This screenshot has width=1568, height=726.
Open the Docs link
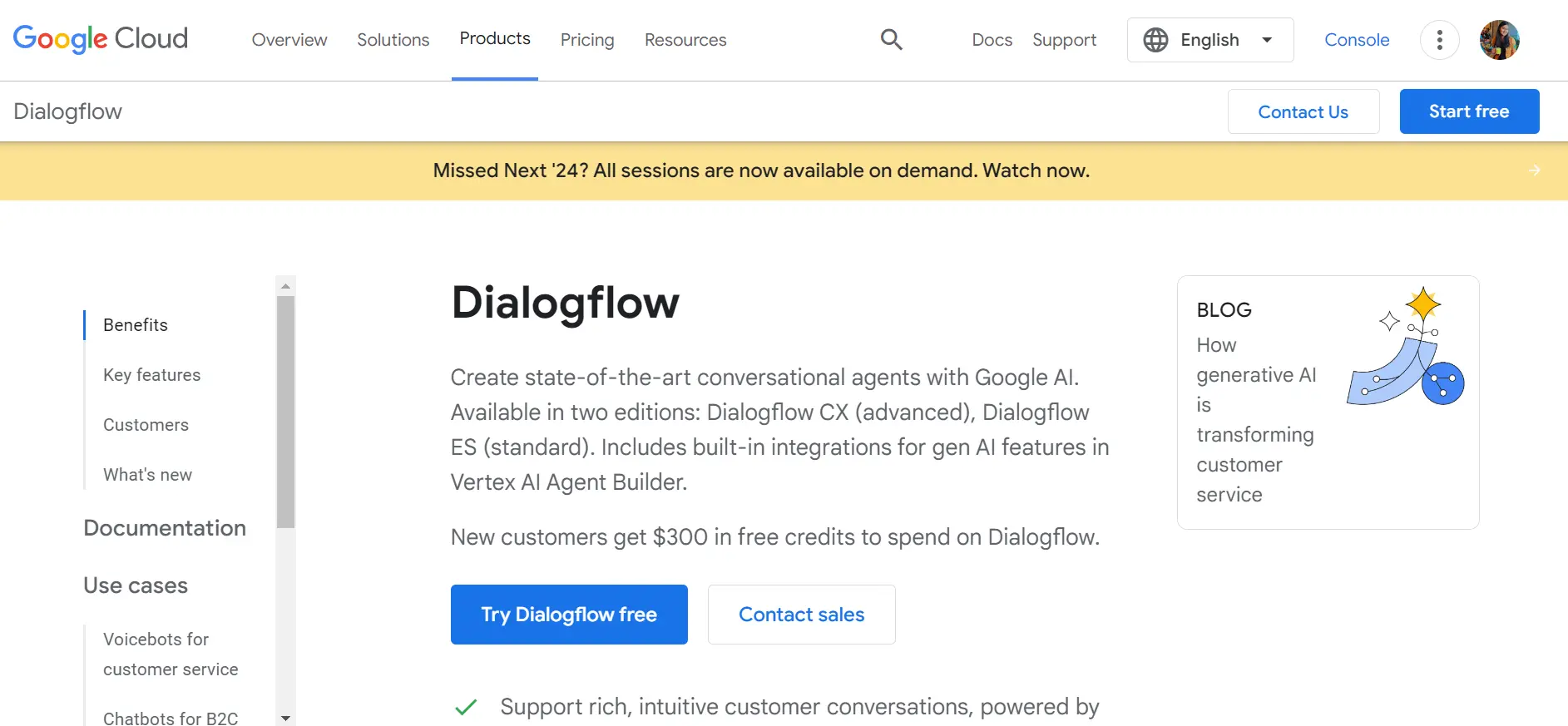click(x=992, y=40)
